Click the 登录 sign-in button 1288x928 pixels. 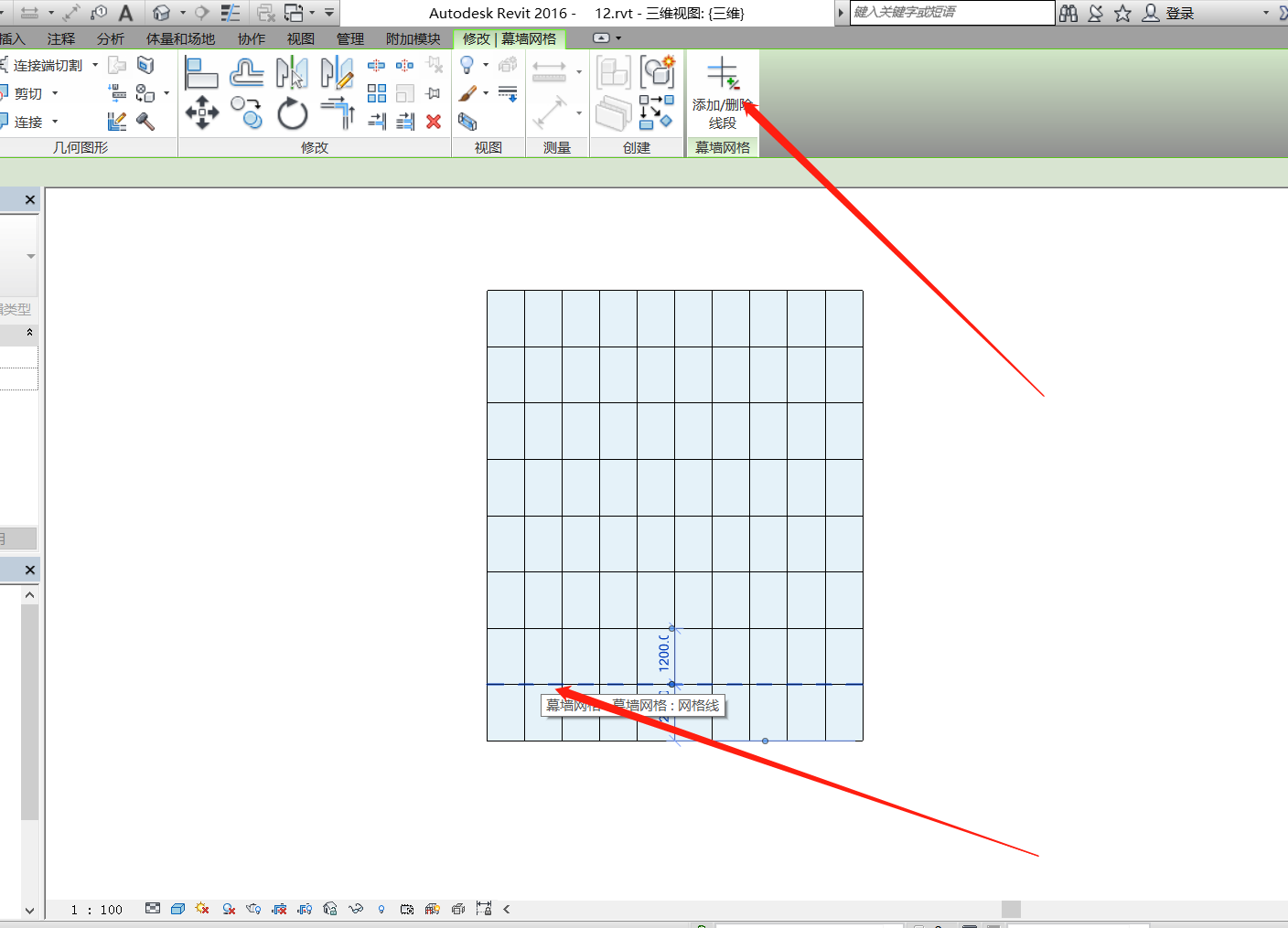click(x=1179, y=13)
